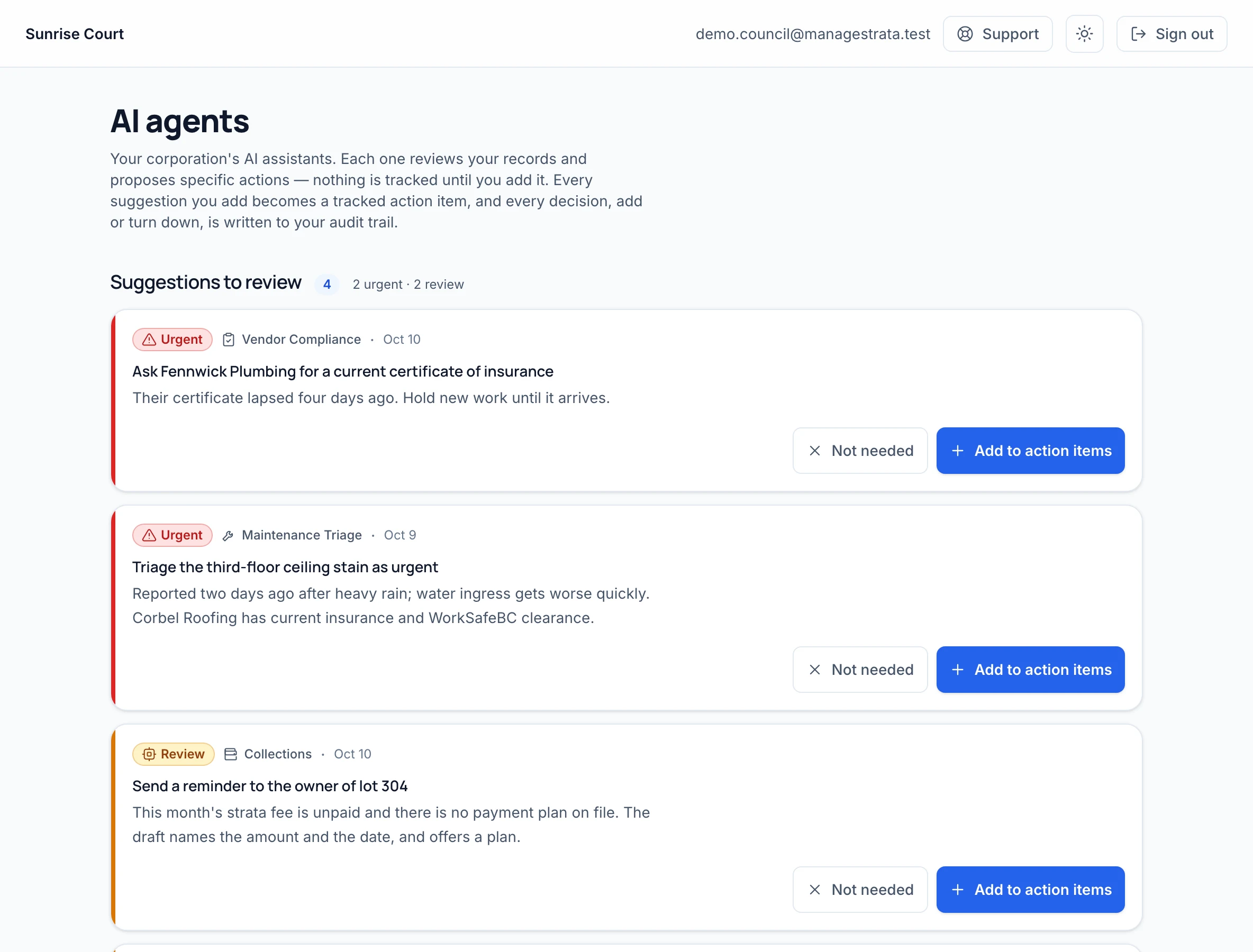
Task: Click the Oct 10 date on Vendor Compliance card
Action: tap(402, 340)
